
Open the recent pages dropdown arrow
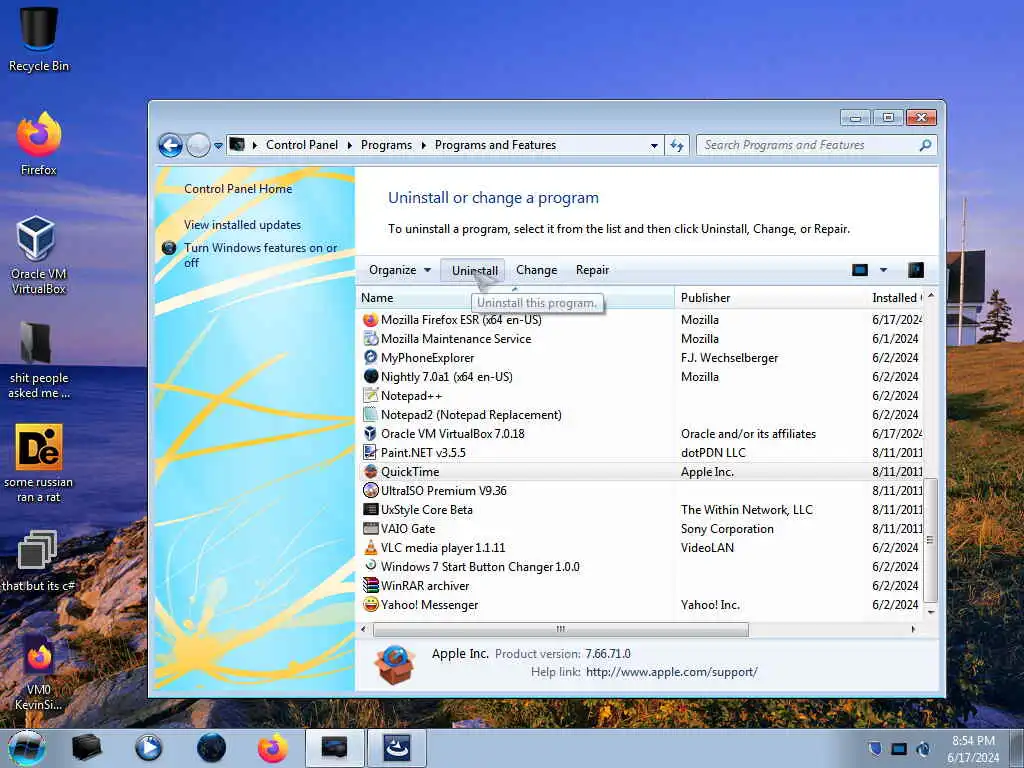pyautogui.click(x=218, y=146)
